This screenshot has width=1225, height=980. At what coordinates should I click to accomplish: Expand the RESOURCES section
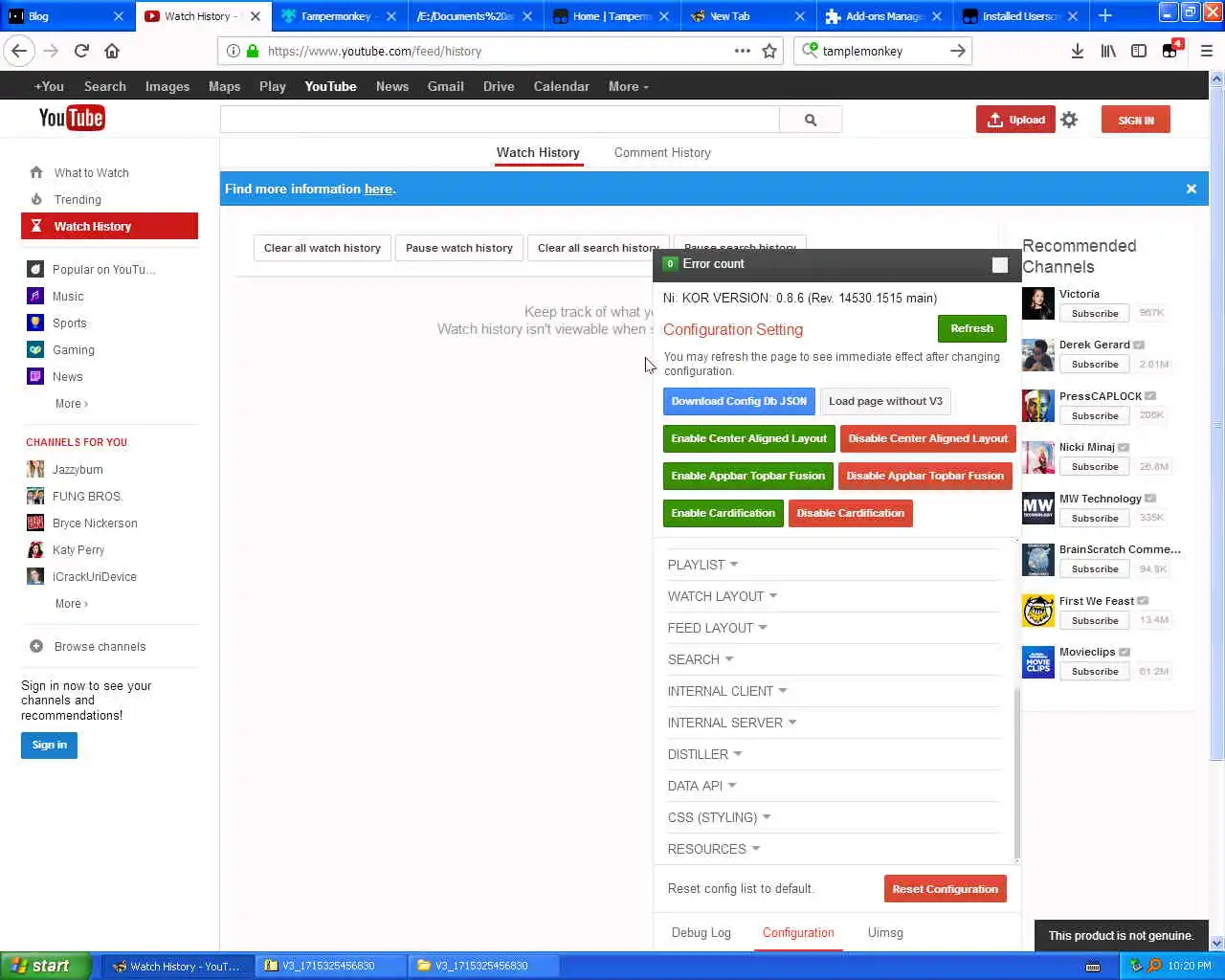pos(714,849)
